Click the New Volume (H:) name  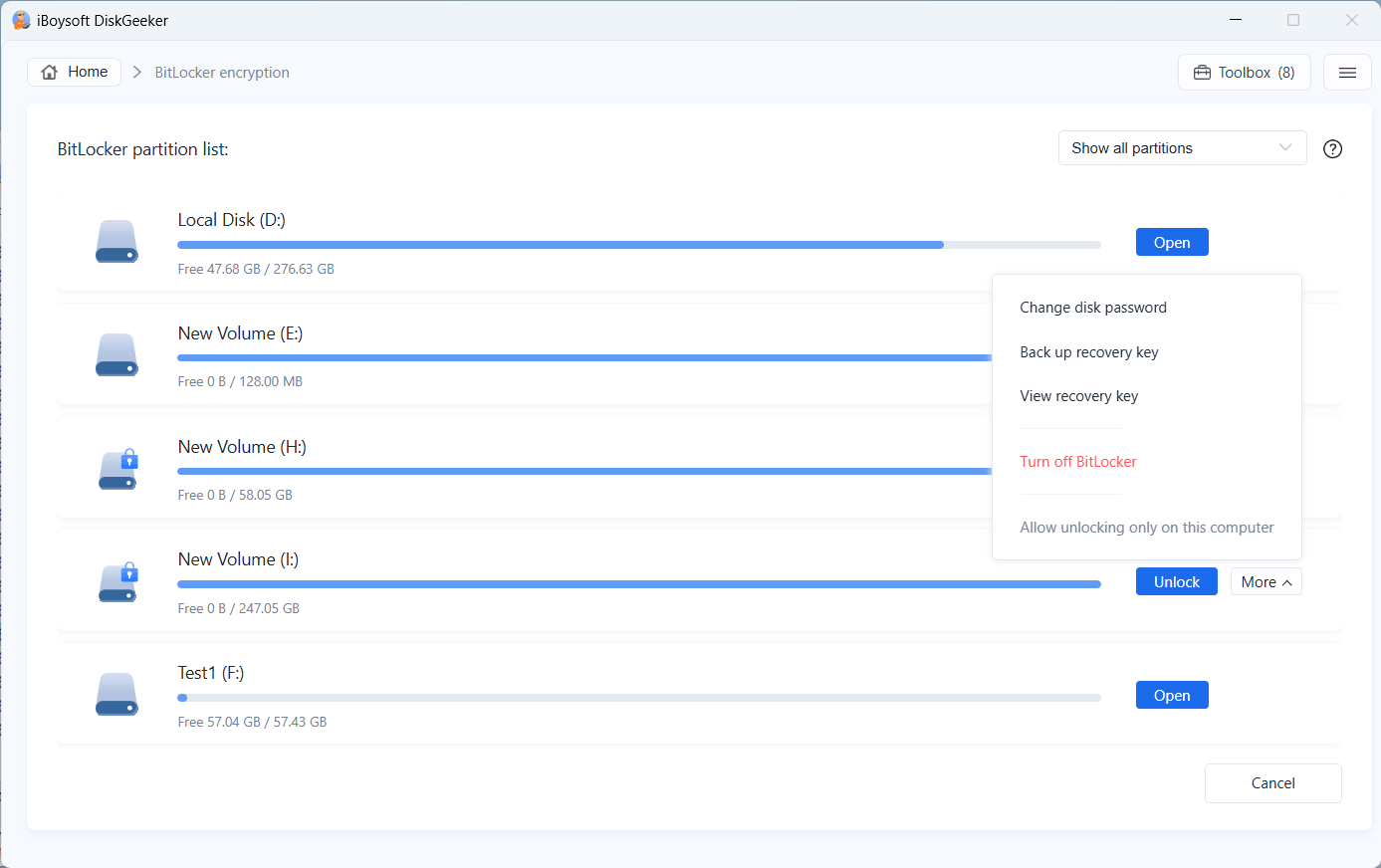pyautogui.click(x=242, y=447)
